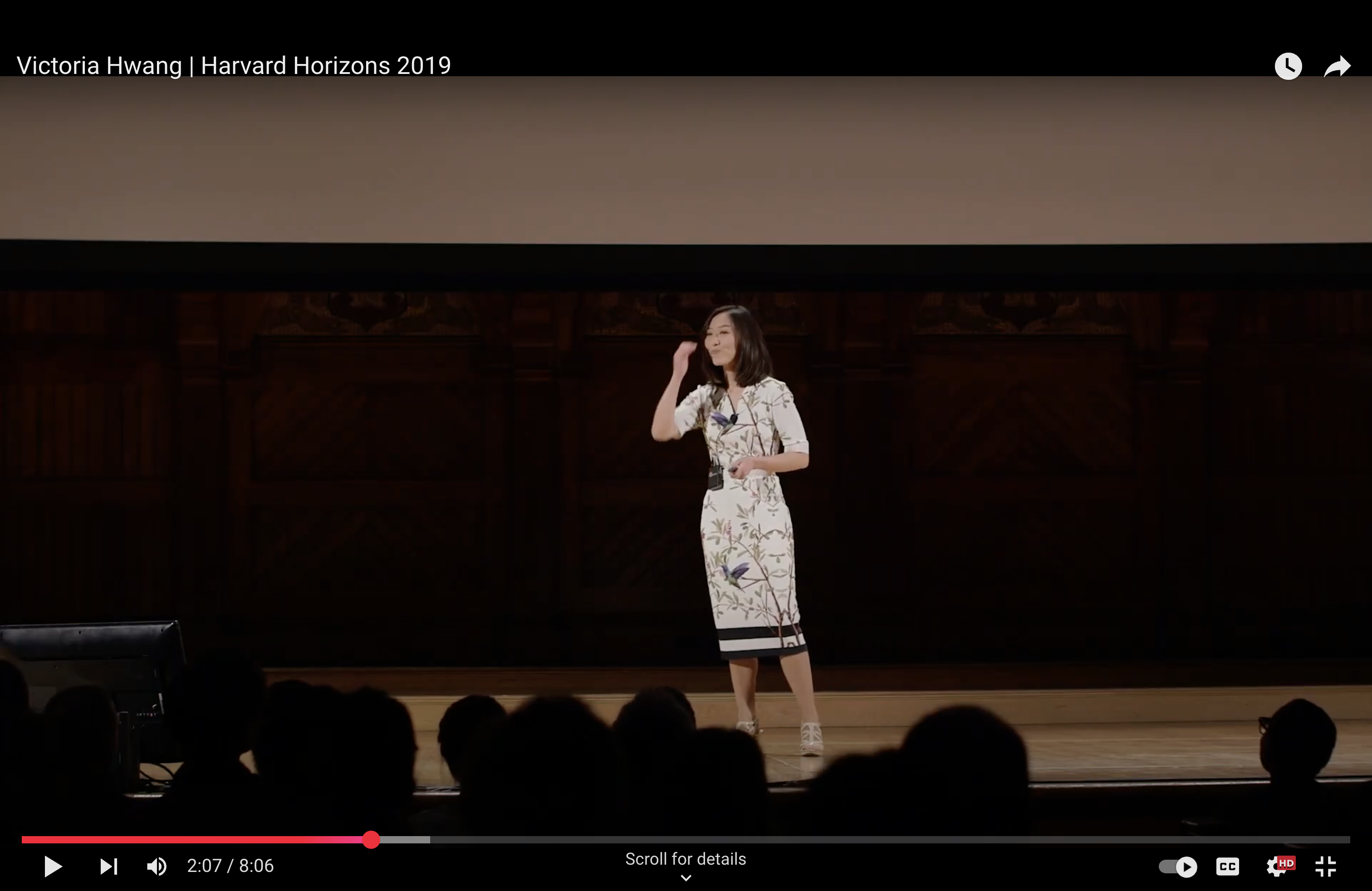Click the red scrubber handle on progress bar
1372x891 pixels.
click(x=371, y=840)
